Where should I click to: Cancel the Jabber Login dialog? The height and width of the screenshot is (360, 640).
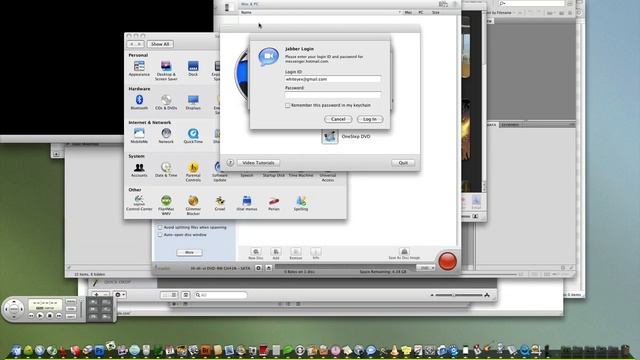[338, 119]
